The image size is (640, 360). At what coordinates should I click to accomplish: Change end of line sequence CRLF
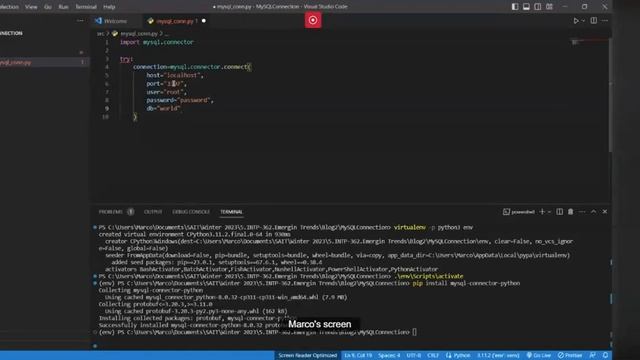tap(433, 356)
